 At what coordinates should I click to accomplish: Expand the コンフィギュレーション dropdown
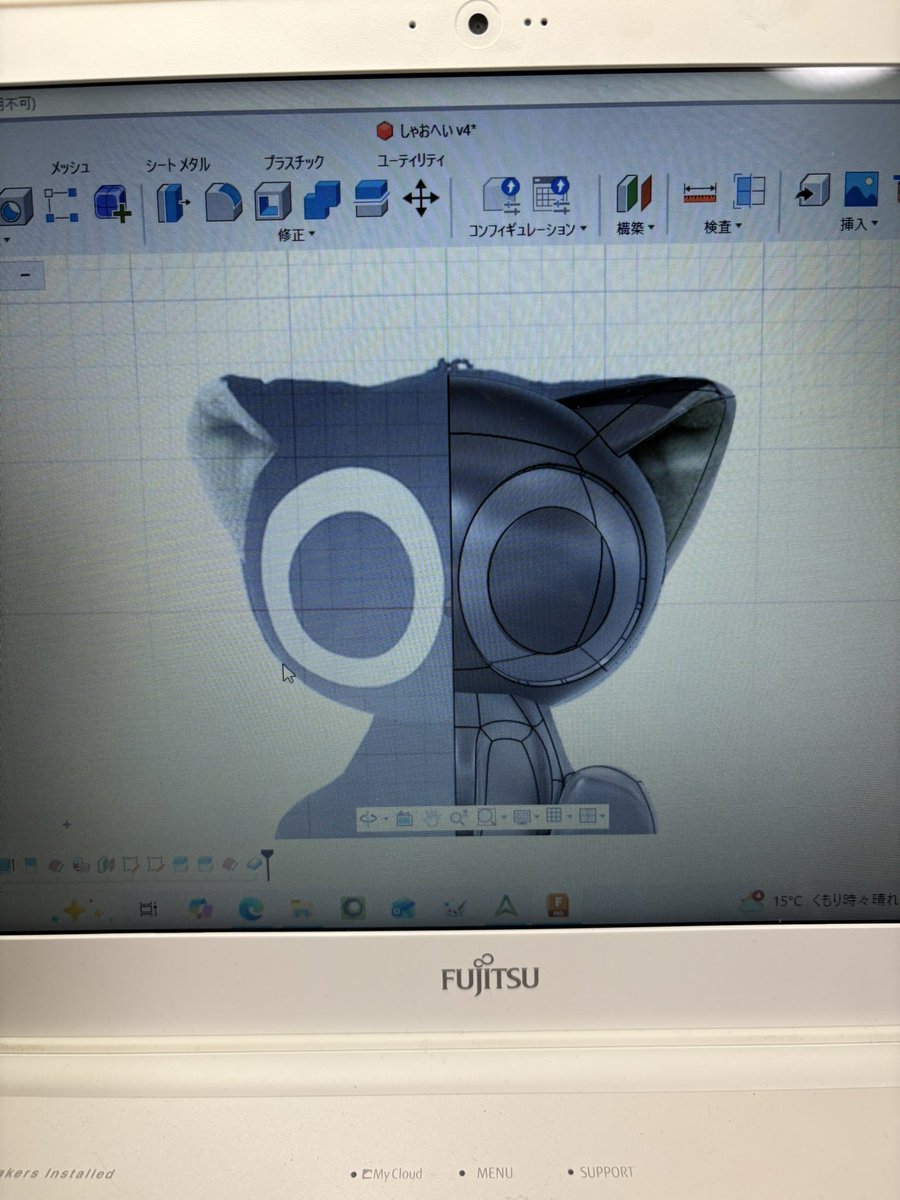pos(527,230)
